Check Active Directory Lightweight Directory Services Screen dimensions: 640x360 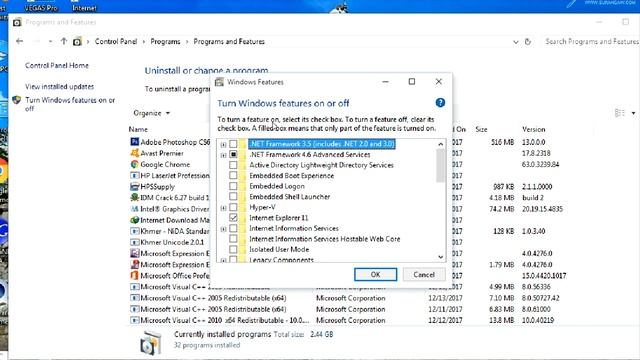tap(233, 165)
